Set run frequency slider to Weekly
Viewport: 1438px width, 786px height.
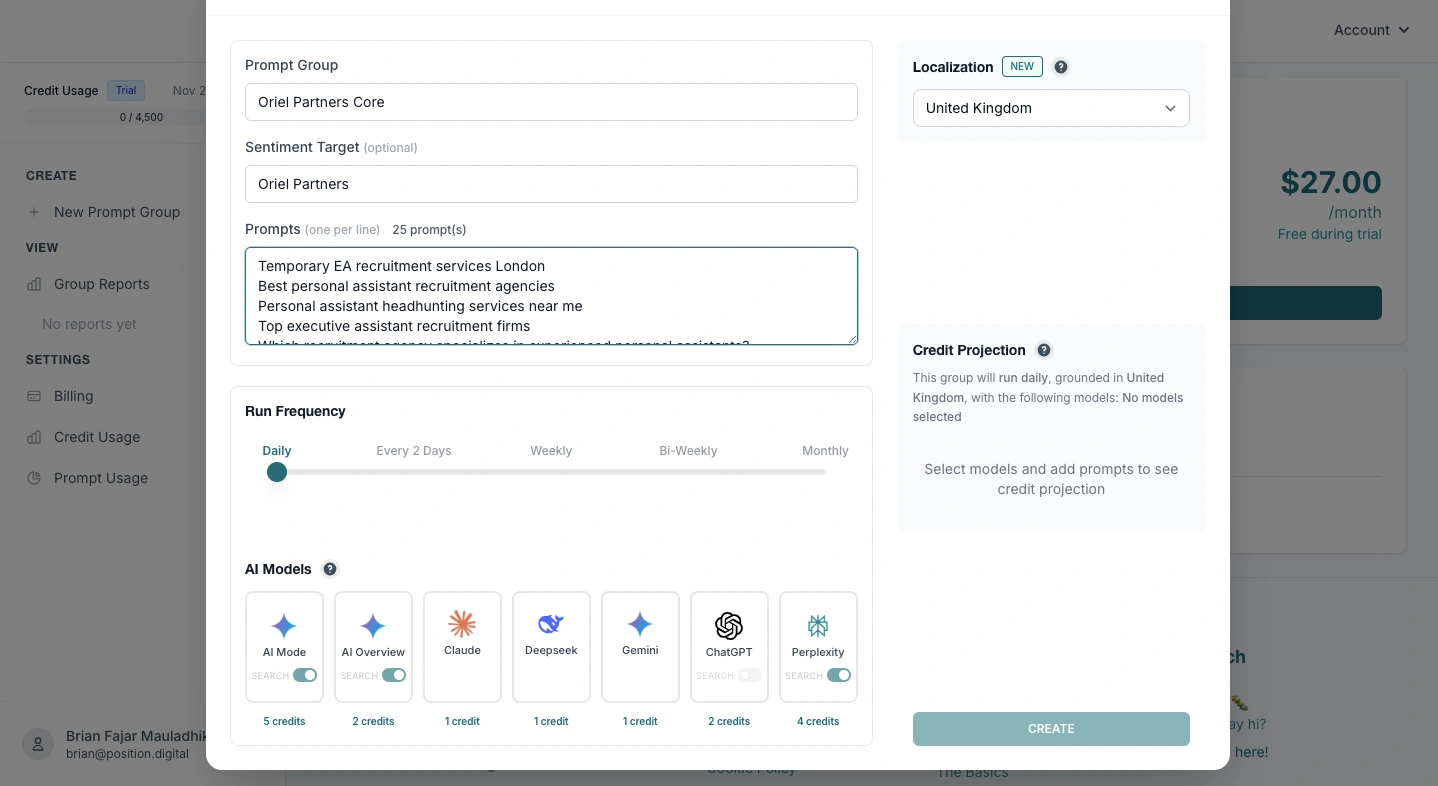coord(551,472)
